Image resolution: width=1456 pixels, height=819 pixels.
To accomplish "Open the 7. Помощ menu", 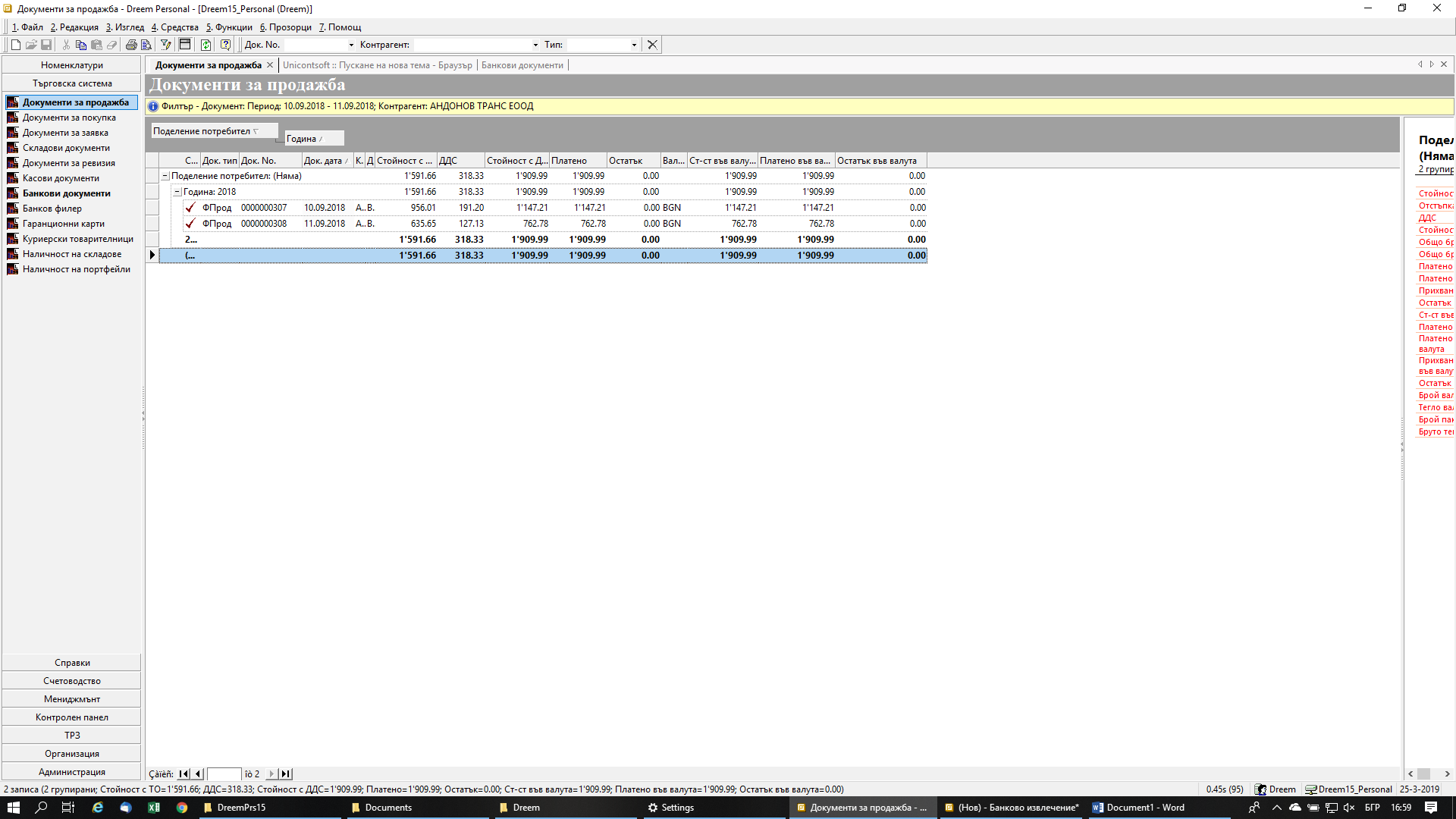I will coord(340,27).
